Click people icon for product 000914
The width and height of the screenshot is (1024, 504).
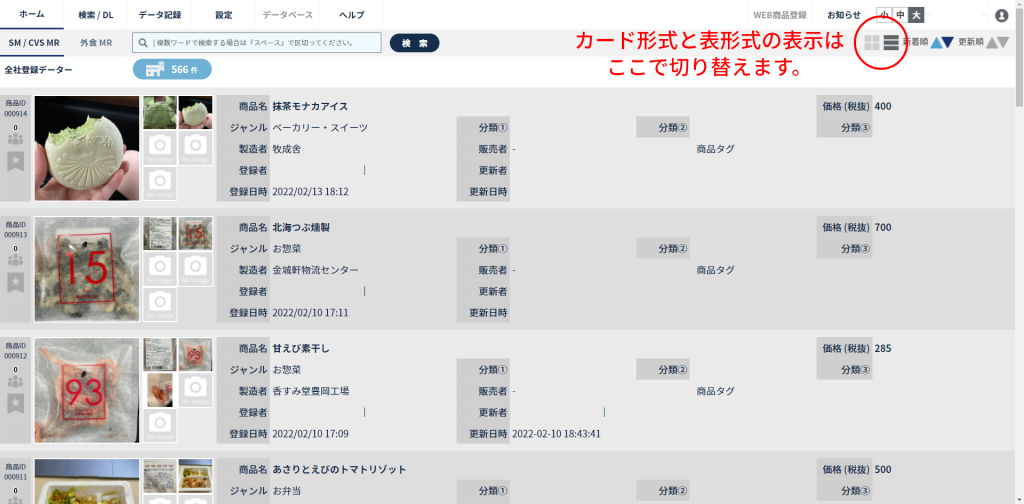click(15, 139)
